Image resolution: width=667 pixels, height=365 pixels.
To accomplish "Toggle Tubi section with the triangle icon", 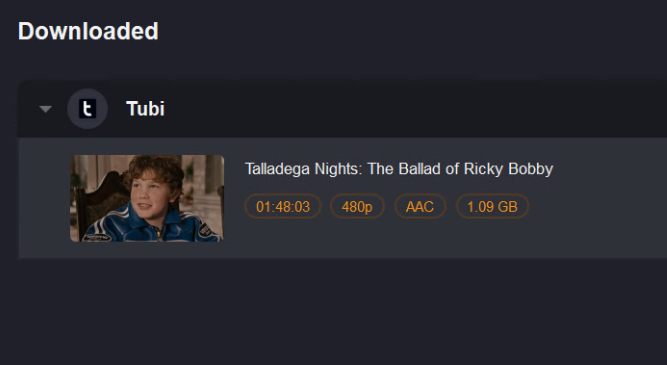I will (x=46, y=109).
